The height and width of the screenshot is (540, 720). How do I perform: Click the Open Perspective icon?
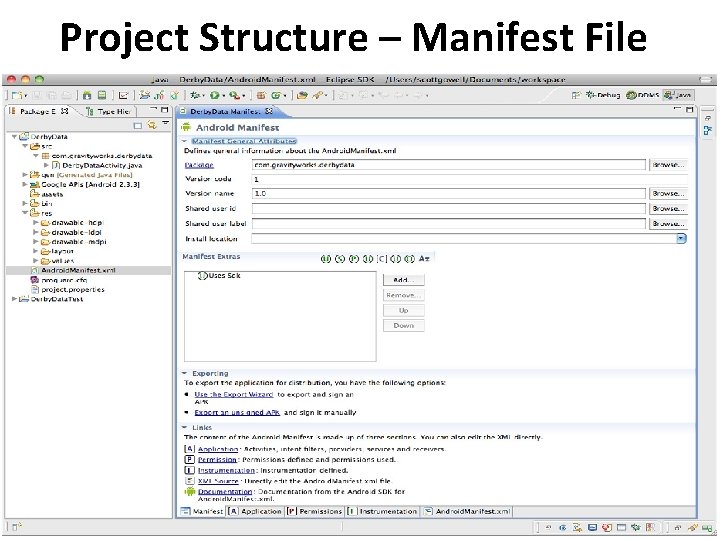(576, 96)
